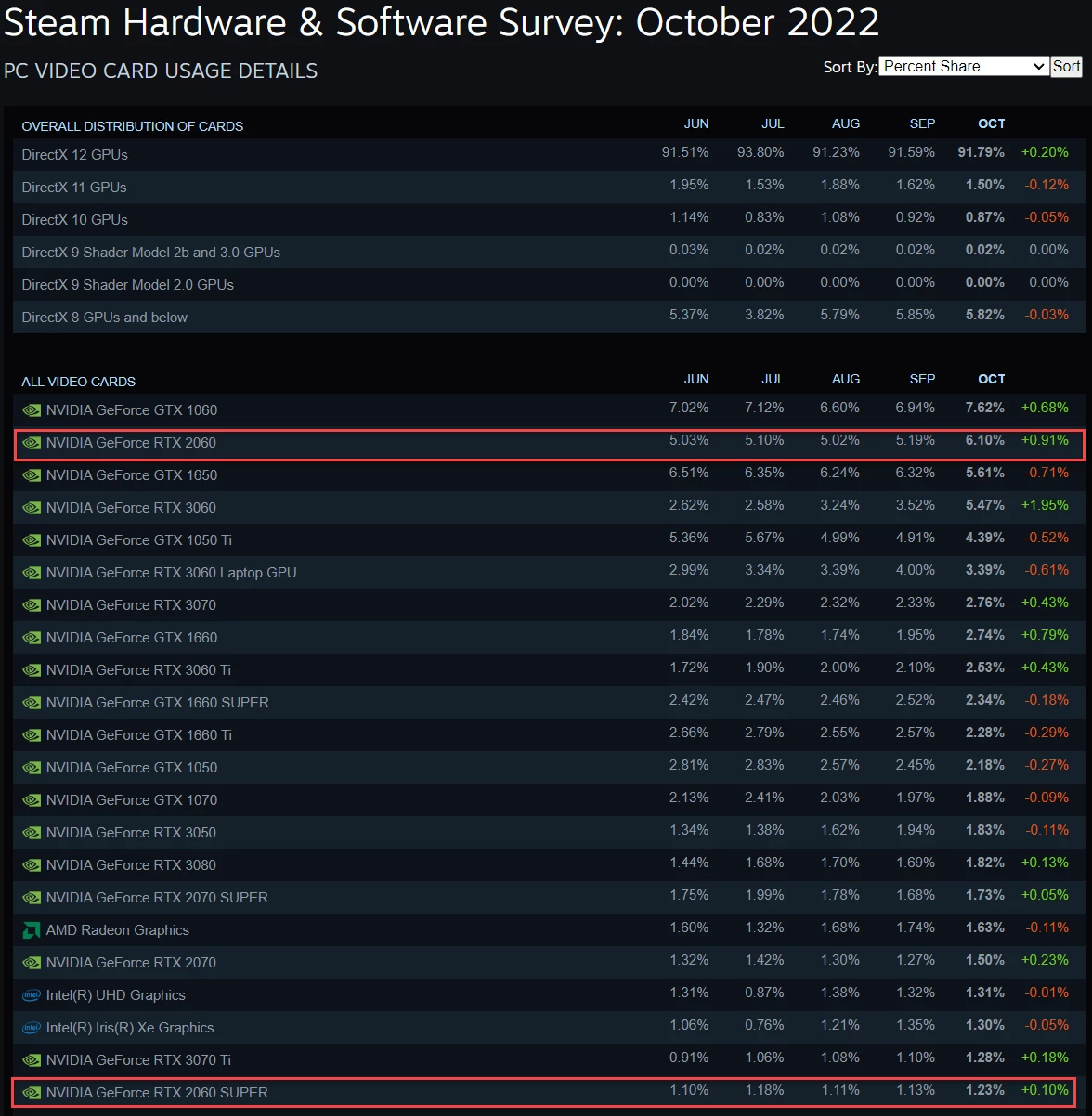Click the 'DirectX 11 GPUs' row label
Viewport: 1092px width, 1116px height.
tap(74, 188)
